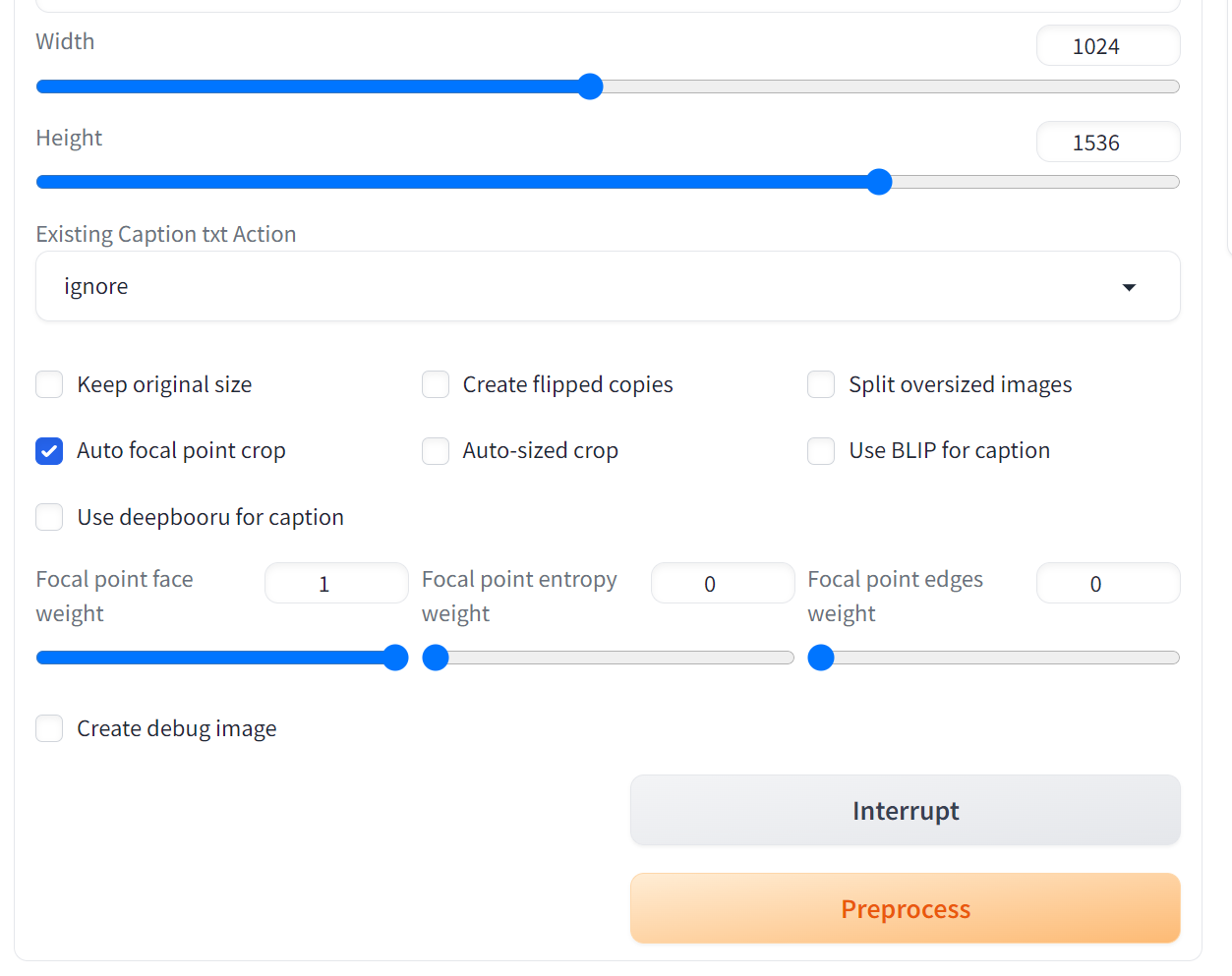Enable Split oversized images option

click(821, 384)
